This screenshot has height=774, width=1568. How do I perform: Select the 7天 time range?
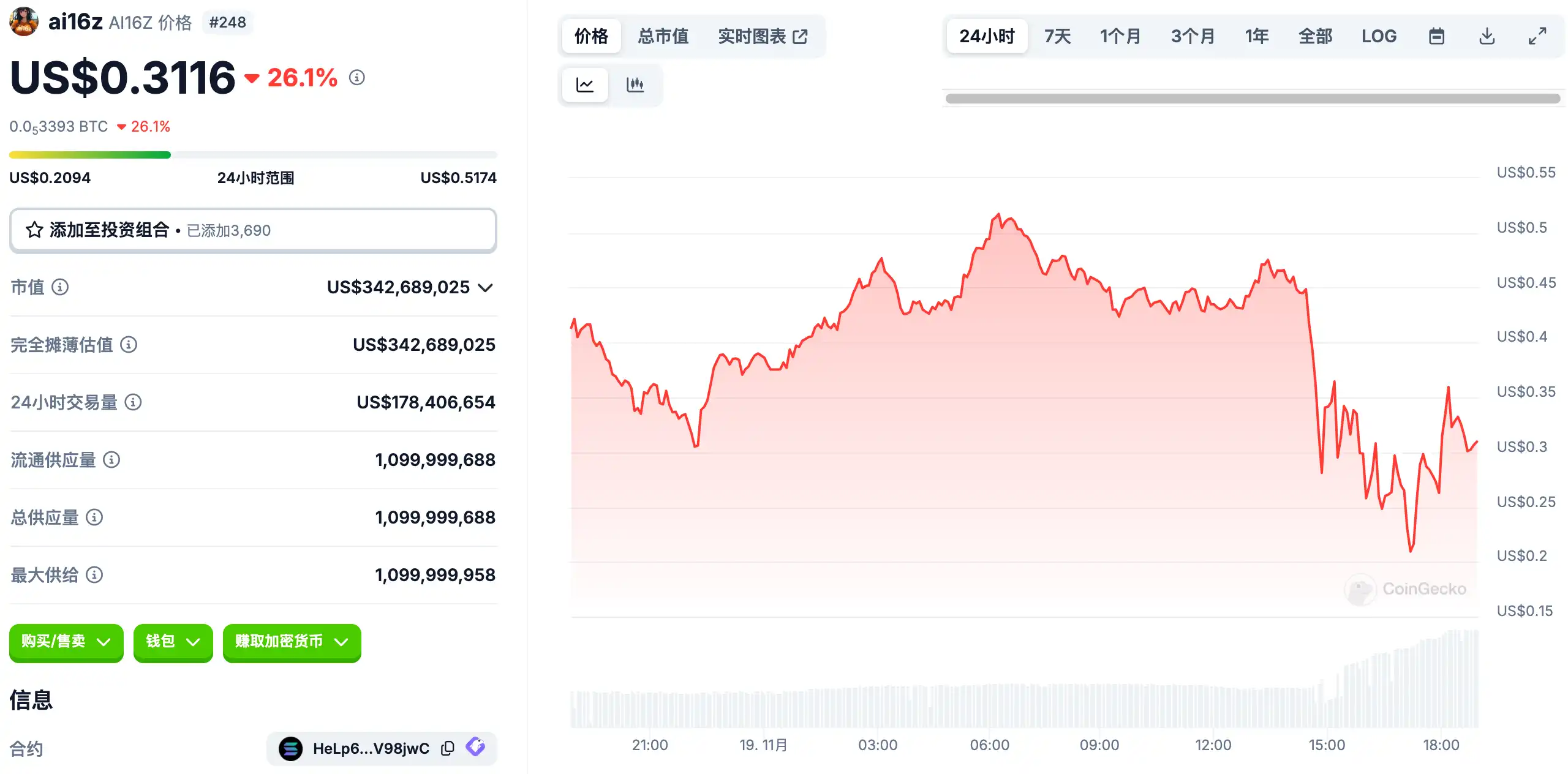(x=1057, y=37)
